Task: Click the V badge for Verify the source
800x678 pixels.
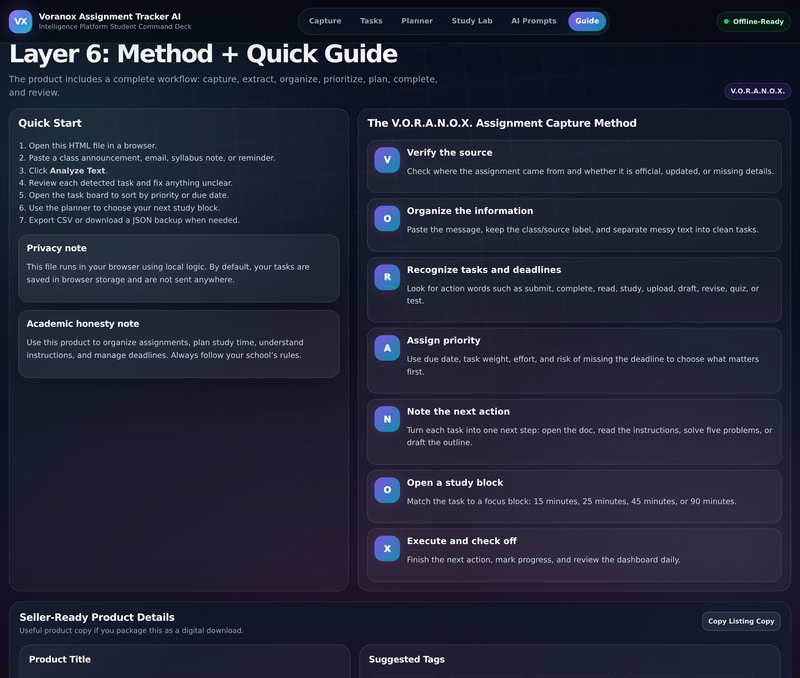Action: 387,160
